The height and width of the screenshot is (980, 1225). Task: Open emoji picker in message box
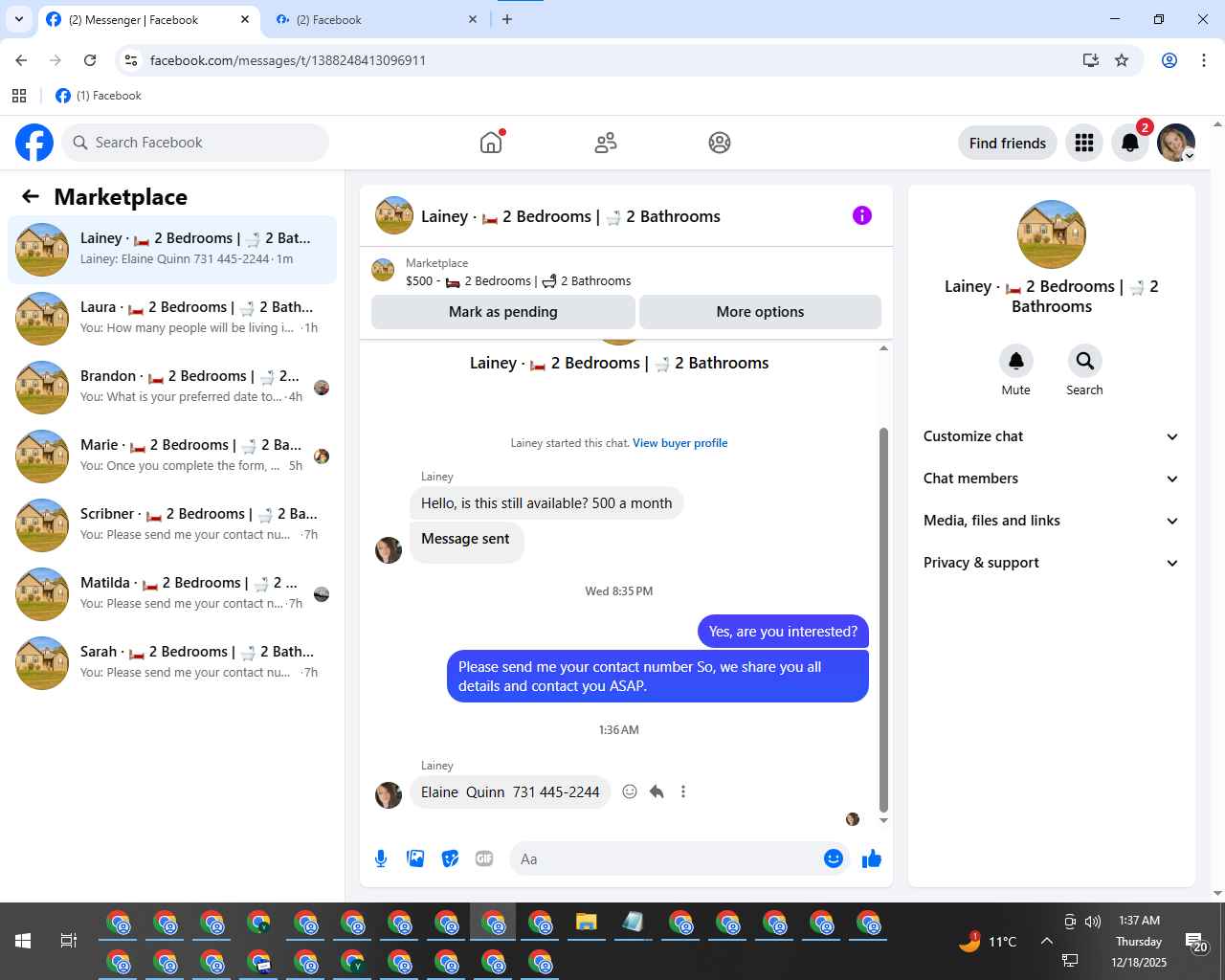[834, 858]
